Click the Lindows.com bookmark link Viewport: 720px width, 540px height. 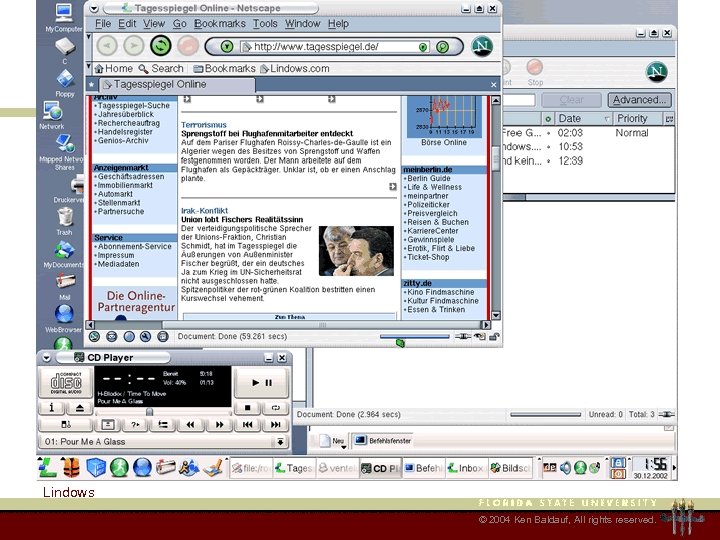point(295,68)
